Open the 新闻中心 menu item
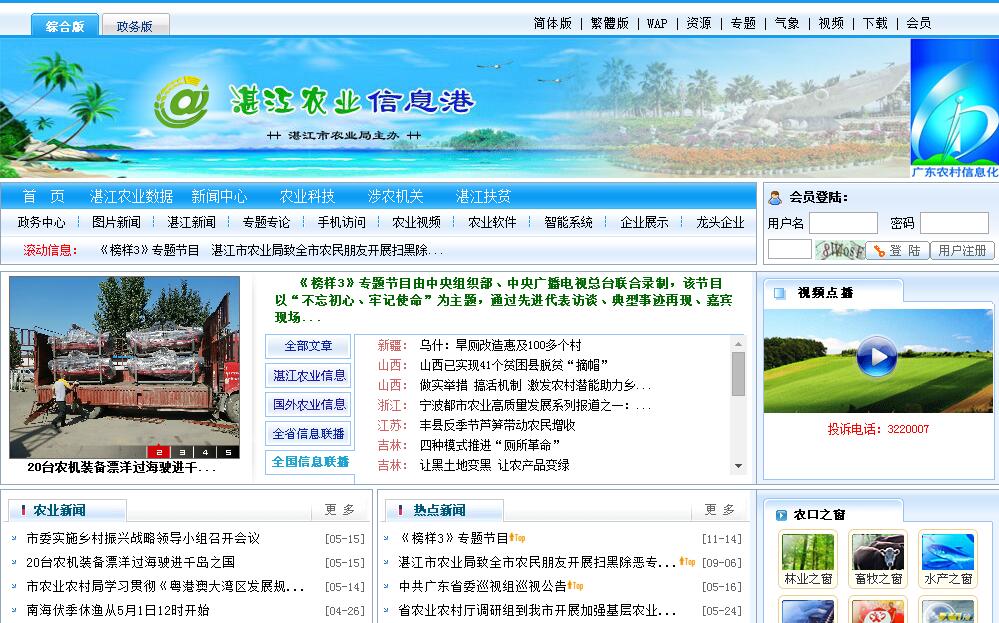 [219, 196]
